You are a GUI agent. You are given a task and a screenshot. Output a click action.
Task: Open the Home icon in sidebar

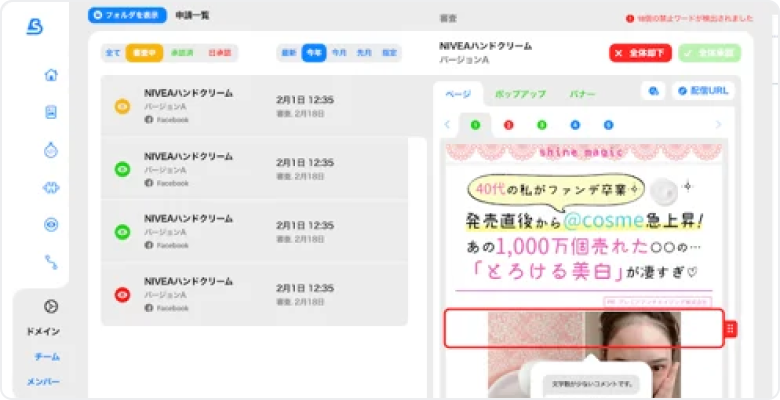[x=51, y=75]
